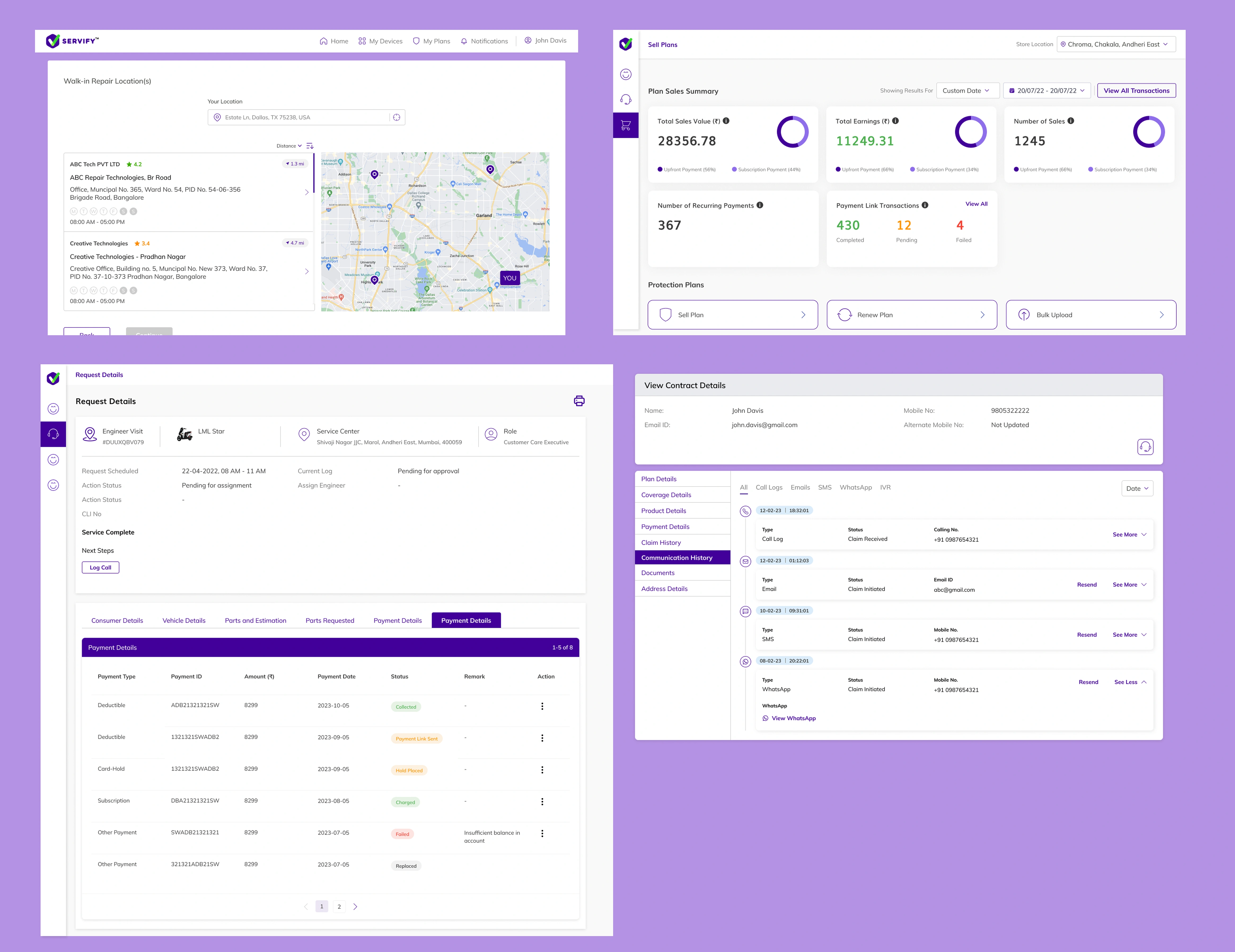1235x952 pixels.
Task: Click Resend on the Email entry
Action: click(1086, 585)
